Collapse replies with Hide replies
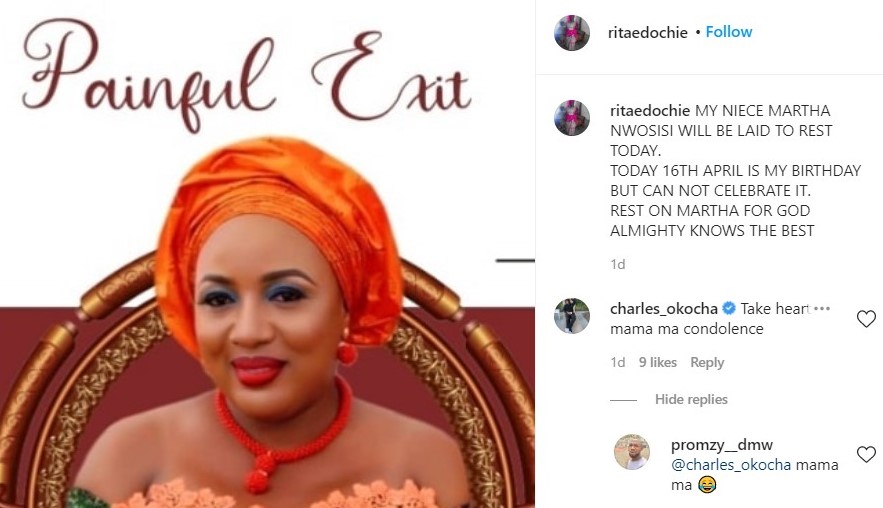Viewport: 883px width, 508px height. tap(691, 399)
